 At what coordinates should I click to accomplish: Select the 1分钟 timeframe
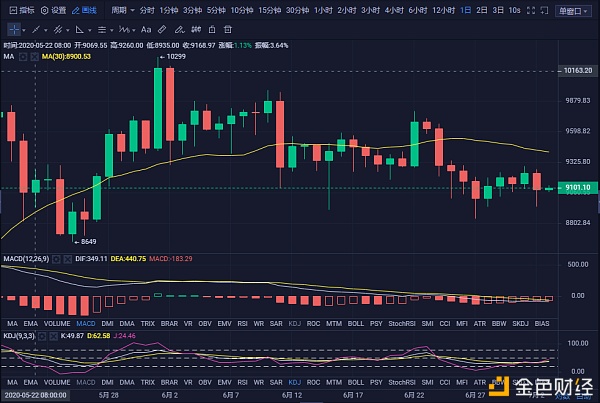pos(169,10)
